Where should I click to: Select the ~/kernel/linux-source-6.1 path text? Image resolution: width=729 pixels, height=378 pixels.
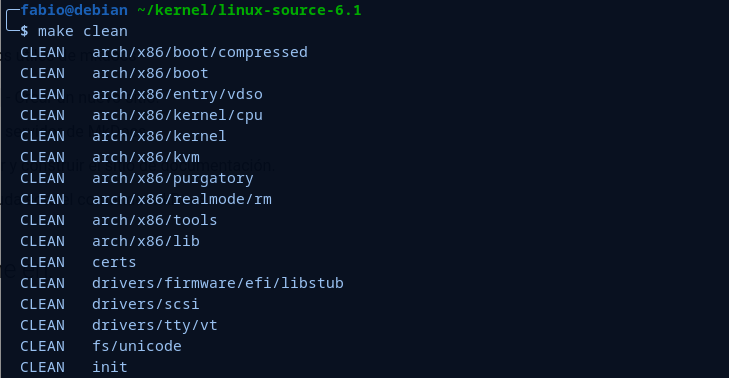point(249,10)
